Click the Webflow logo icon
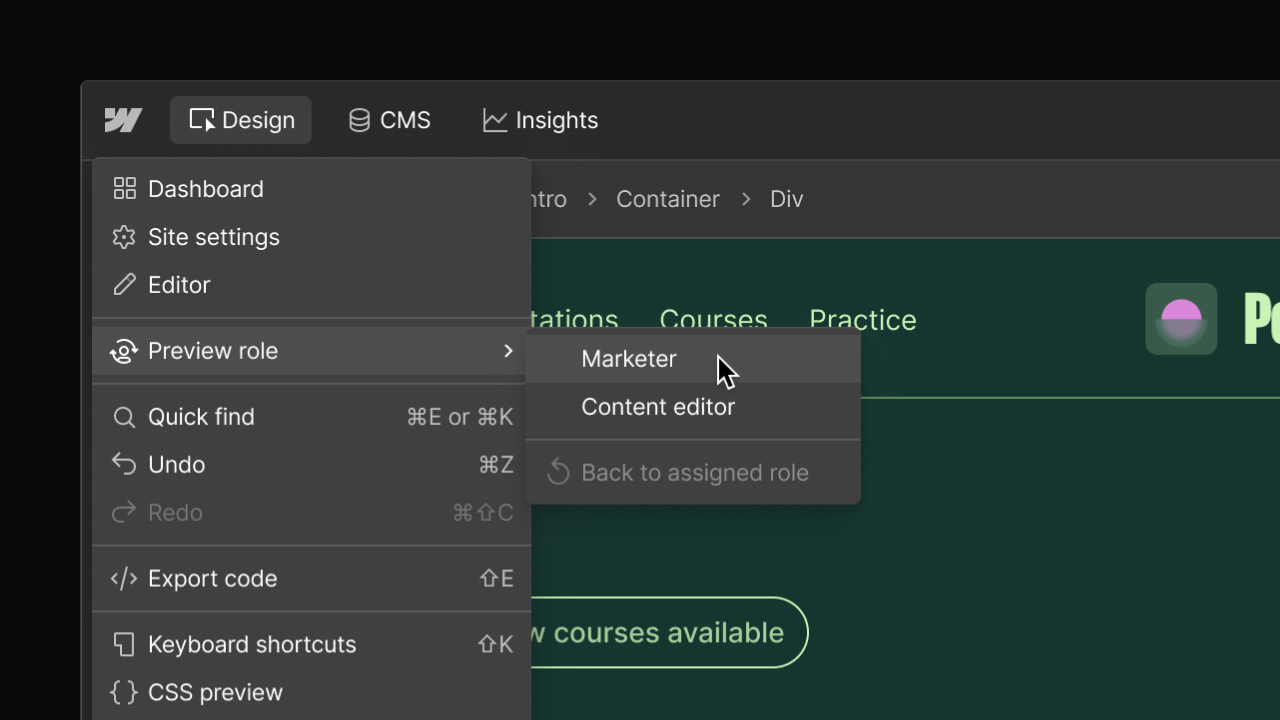Screen dimensions: 1280x720 [122, 120]
